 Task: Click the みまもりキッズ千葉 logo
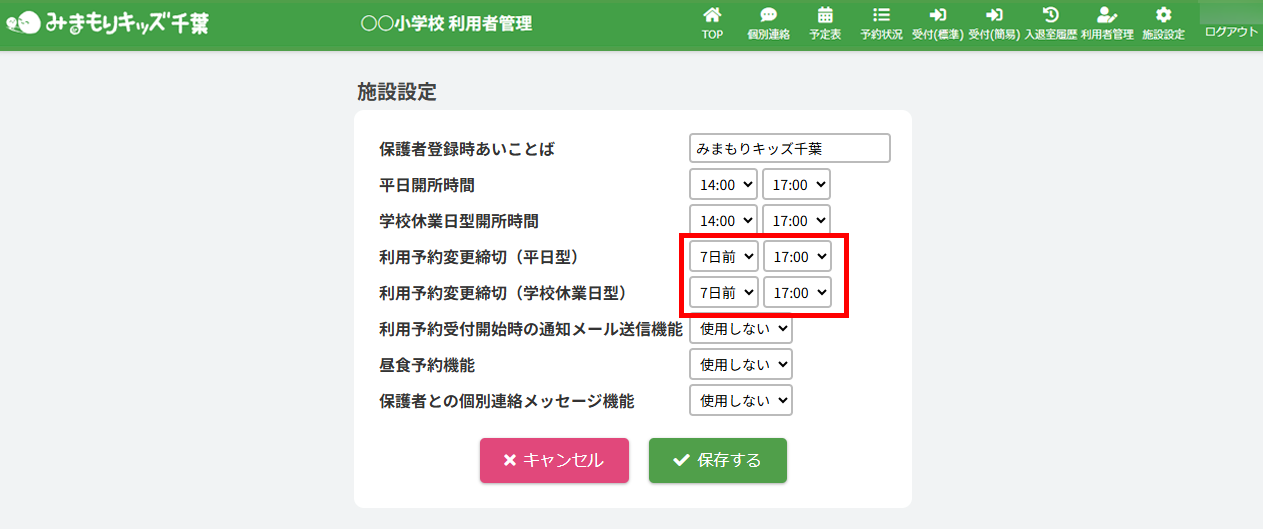tap(108, 22)
